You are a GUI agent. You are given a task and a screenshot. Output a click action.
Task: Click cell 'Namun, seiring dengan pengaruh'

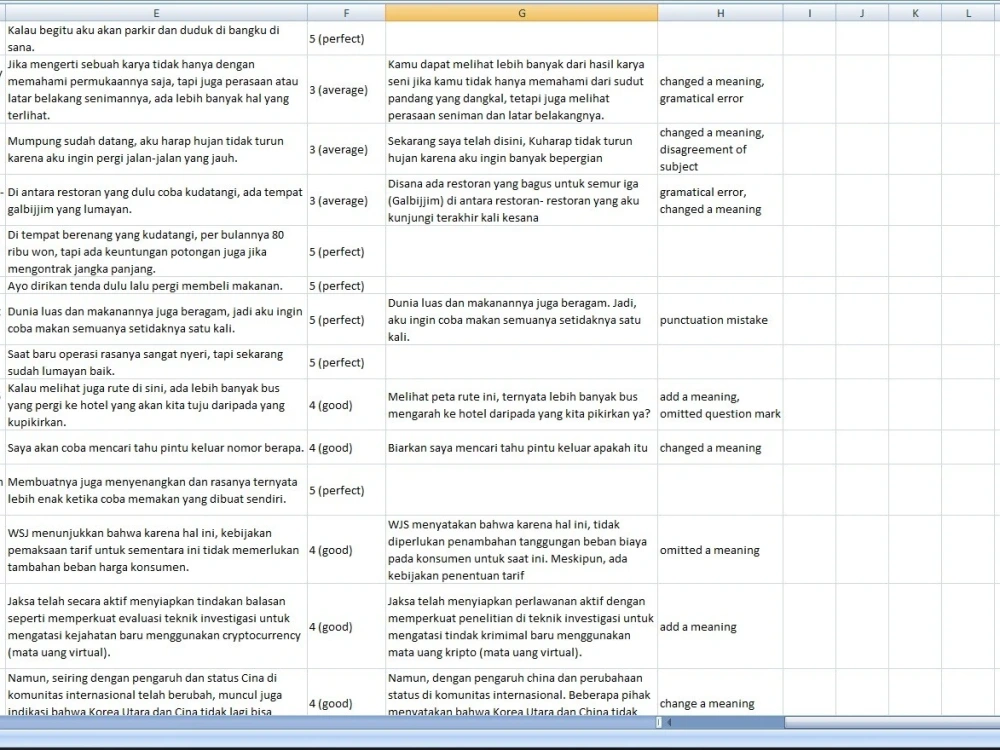pyautogui.click(x=156, y=693)
